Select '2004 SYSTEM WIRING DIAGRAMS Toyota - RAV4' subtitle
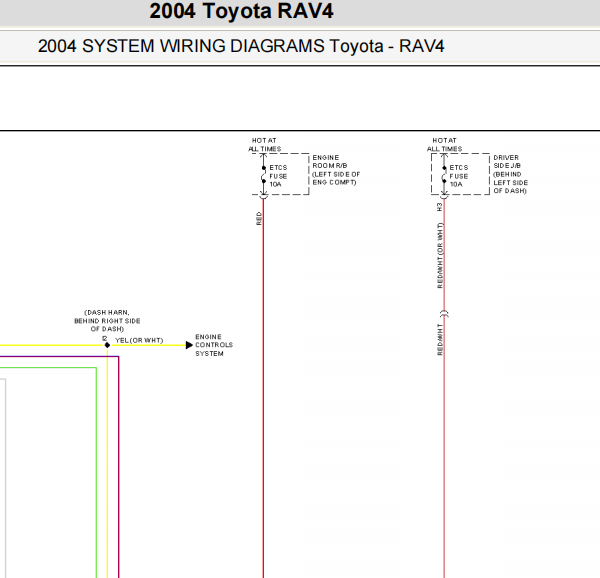 (x=241, y=46)
